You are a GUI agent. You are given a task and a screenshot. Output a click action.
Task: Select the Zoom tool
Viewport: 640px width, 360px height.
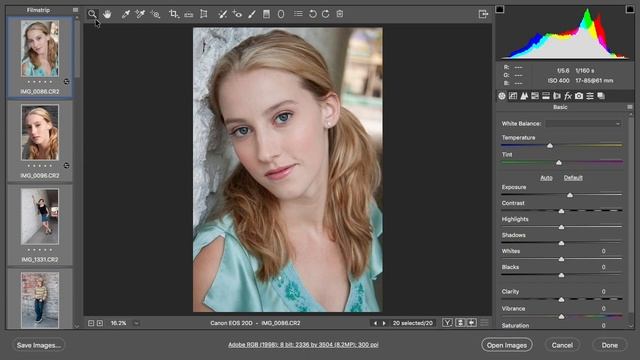point(92,14)
